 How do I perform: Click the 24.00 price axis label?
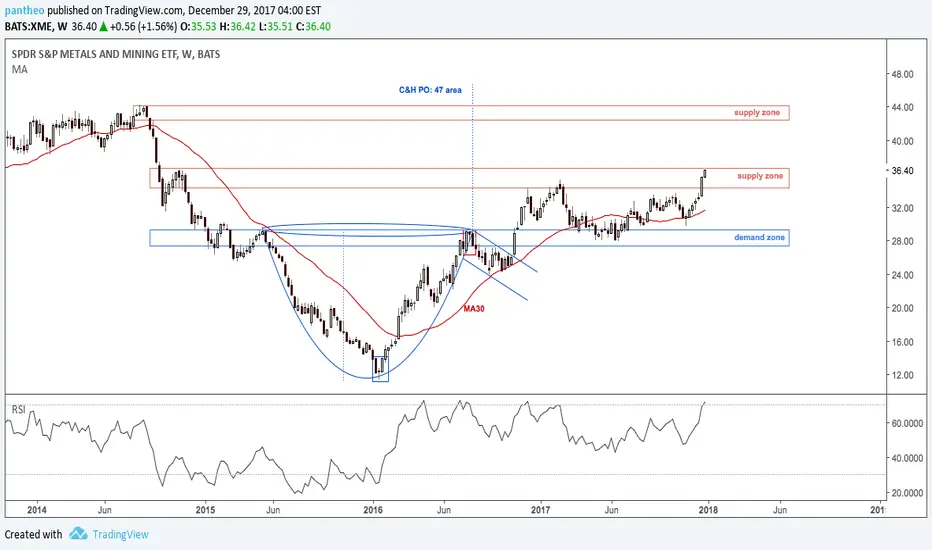click(902, 275)
